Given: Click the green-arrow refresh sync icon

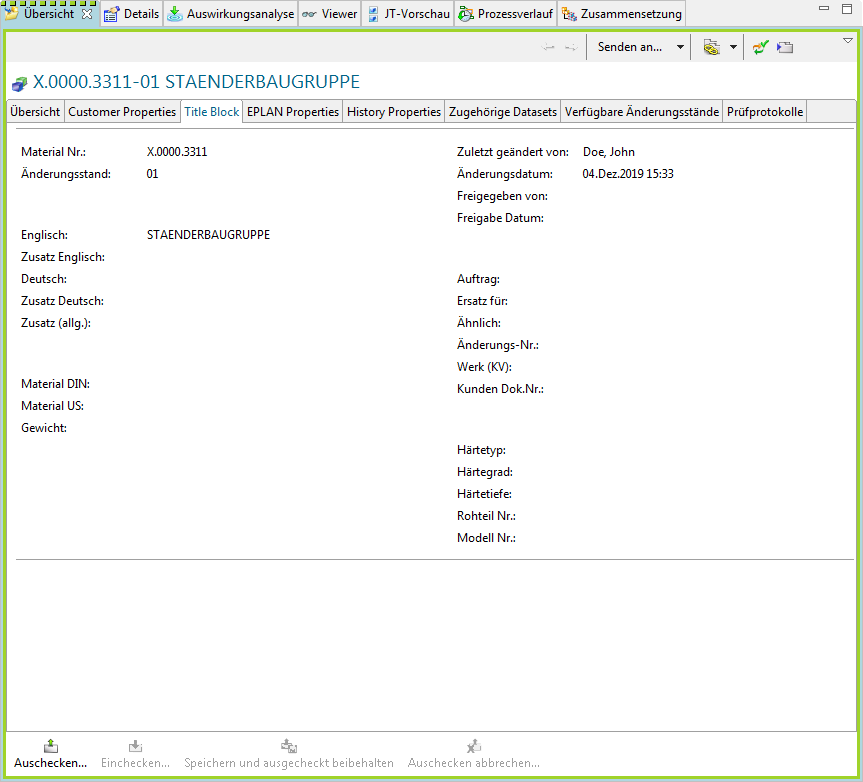Looking at the screenshot, I should 761,47.
